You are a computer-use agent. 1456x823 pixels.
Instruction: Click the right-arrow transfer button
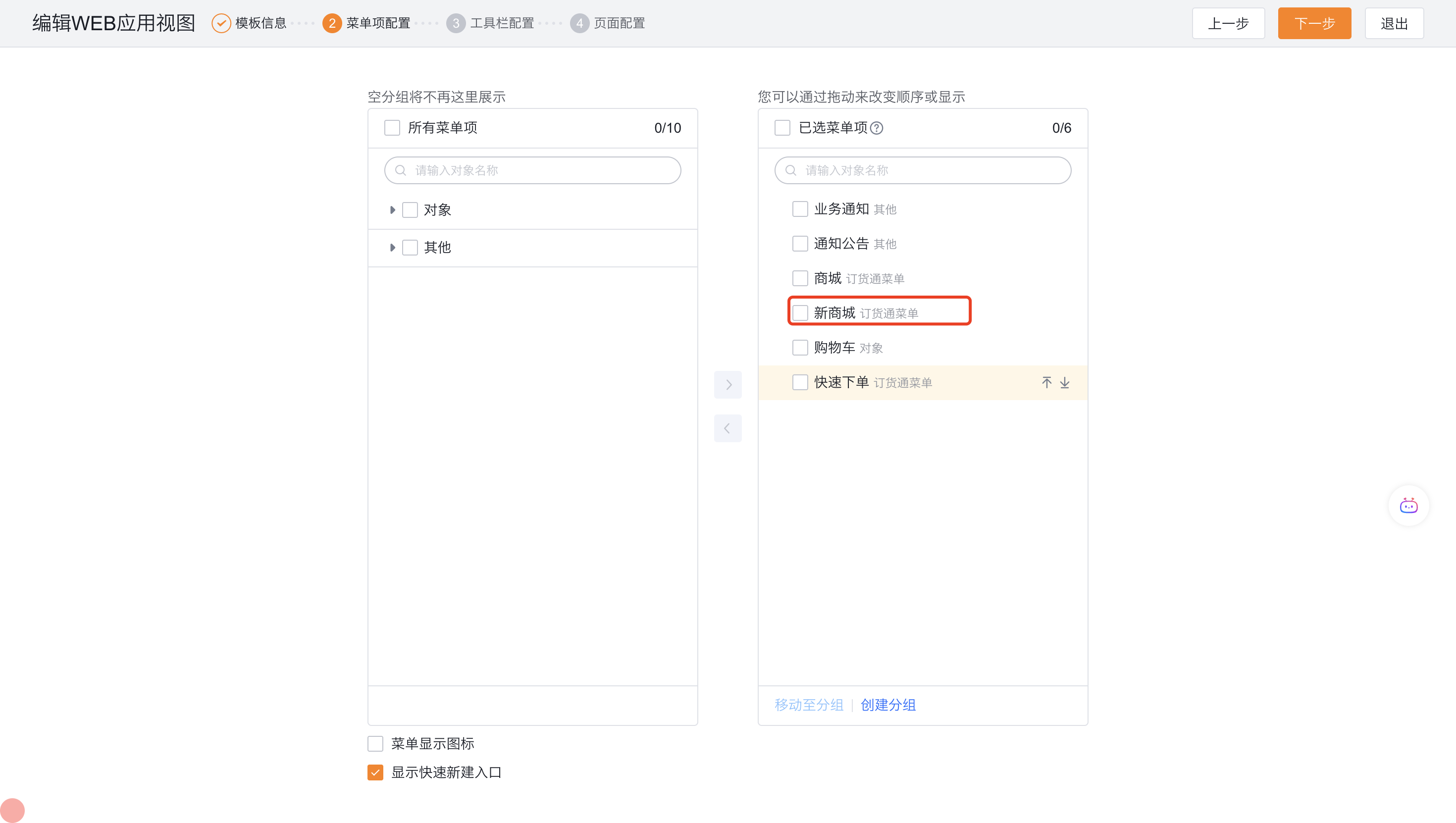pos(728,385)
